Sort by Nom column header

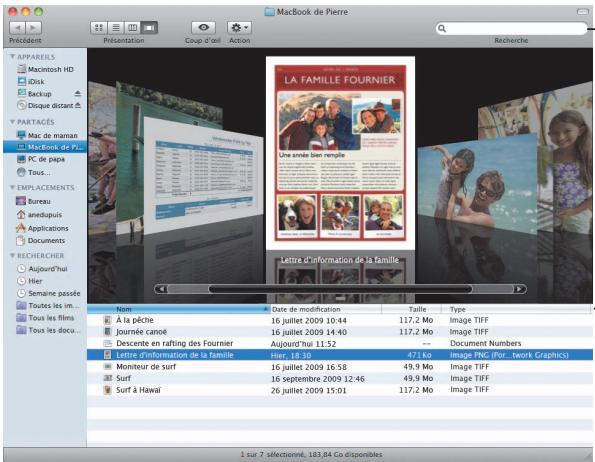pyautogui.click(x=178, y=309)
